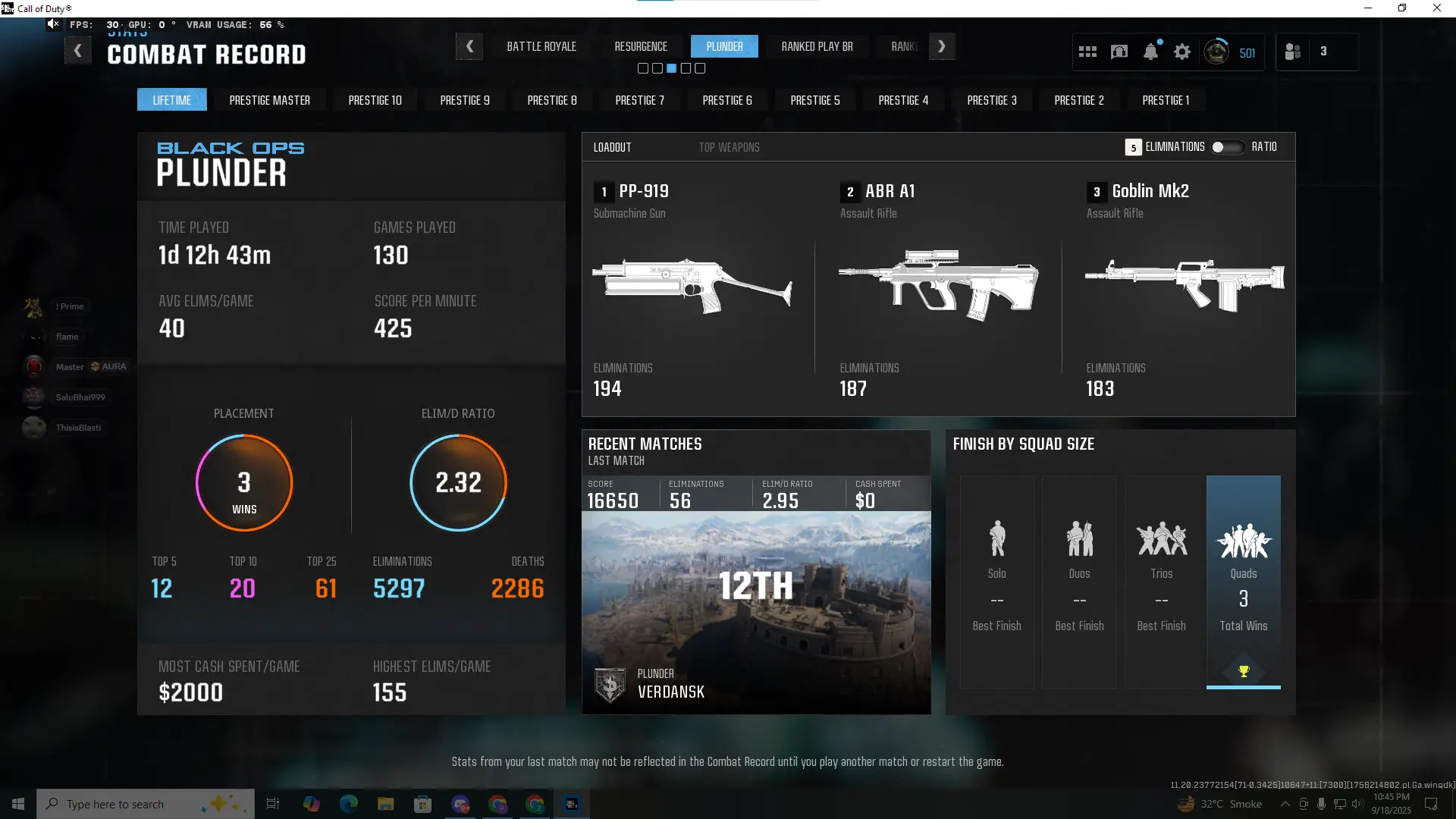Click the Elim/D ratio circular gauge
The height and width of the screenshot is (819, 1456).
tap(458, 482)
